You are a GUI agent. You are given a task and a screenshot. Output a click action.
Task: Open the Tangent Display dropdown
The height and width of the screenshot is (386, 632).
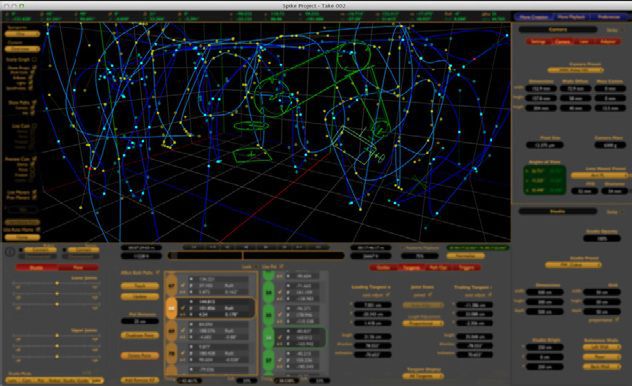pos(423,376)
